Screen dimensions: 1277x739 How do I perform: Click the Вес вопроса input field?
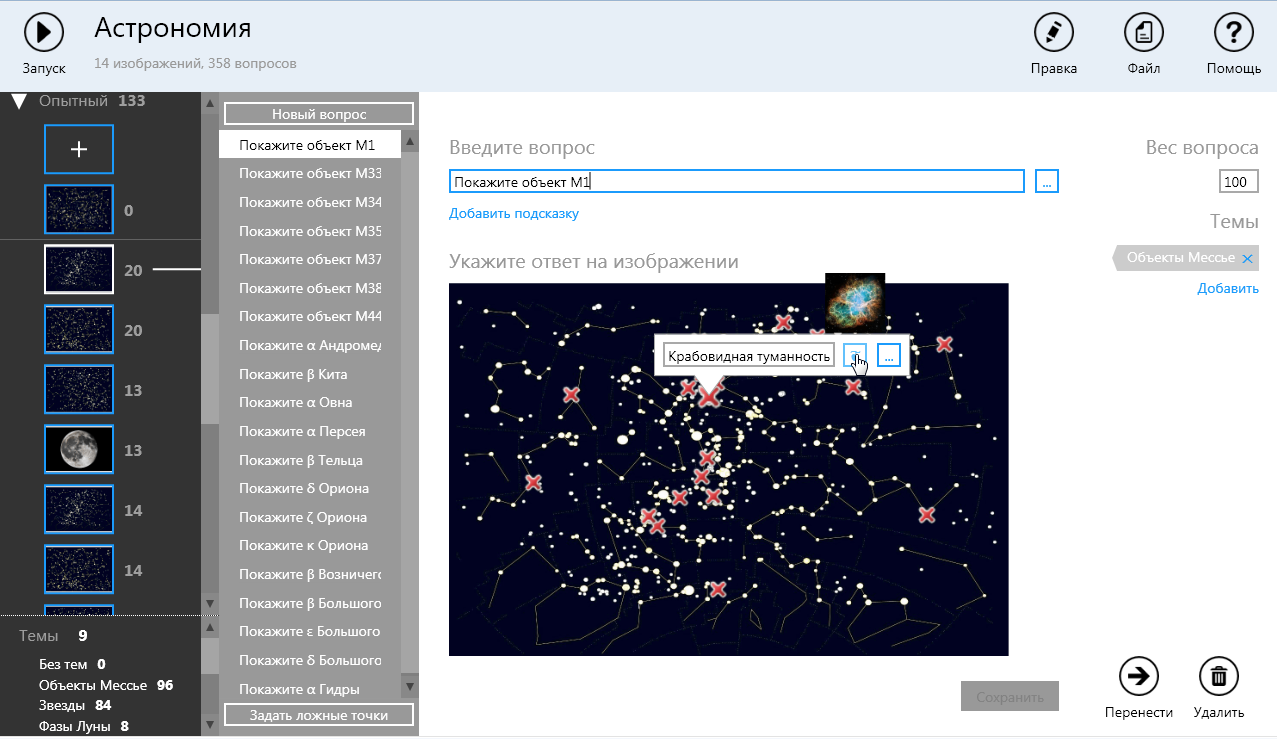point(1238,182)
